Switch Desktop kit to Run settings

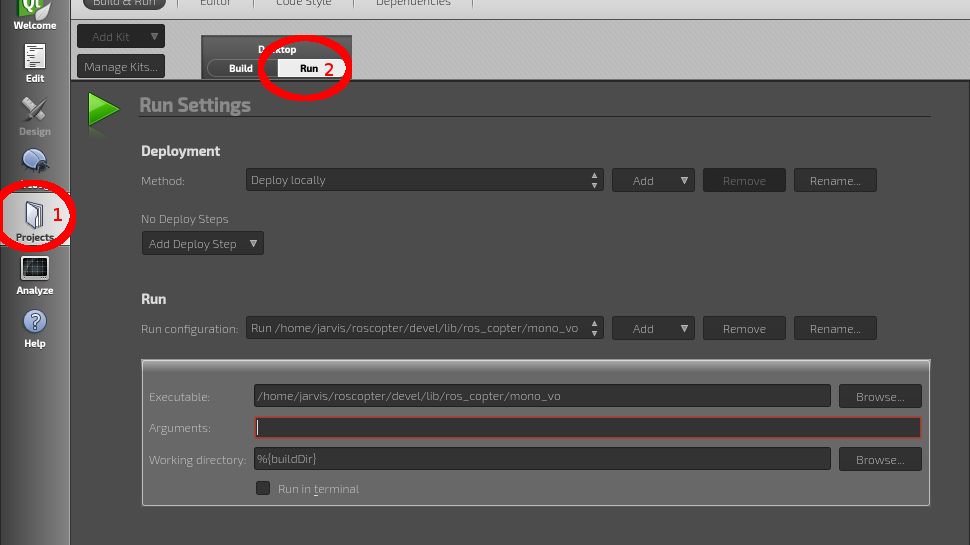309,69
